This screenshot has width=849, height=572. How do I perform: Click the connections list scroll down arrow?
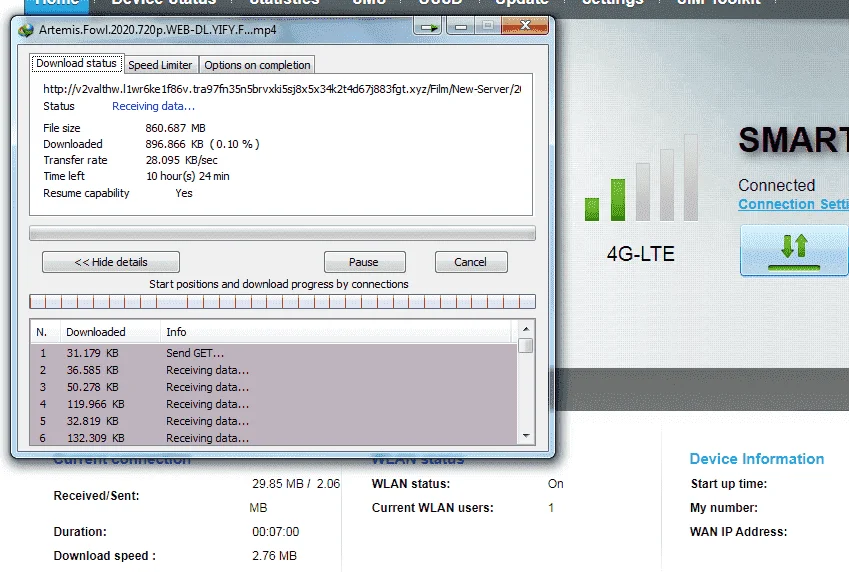click(x=526, y=436)
